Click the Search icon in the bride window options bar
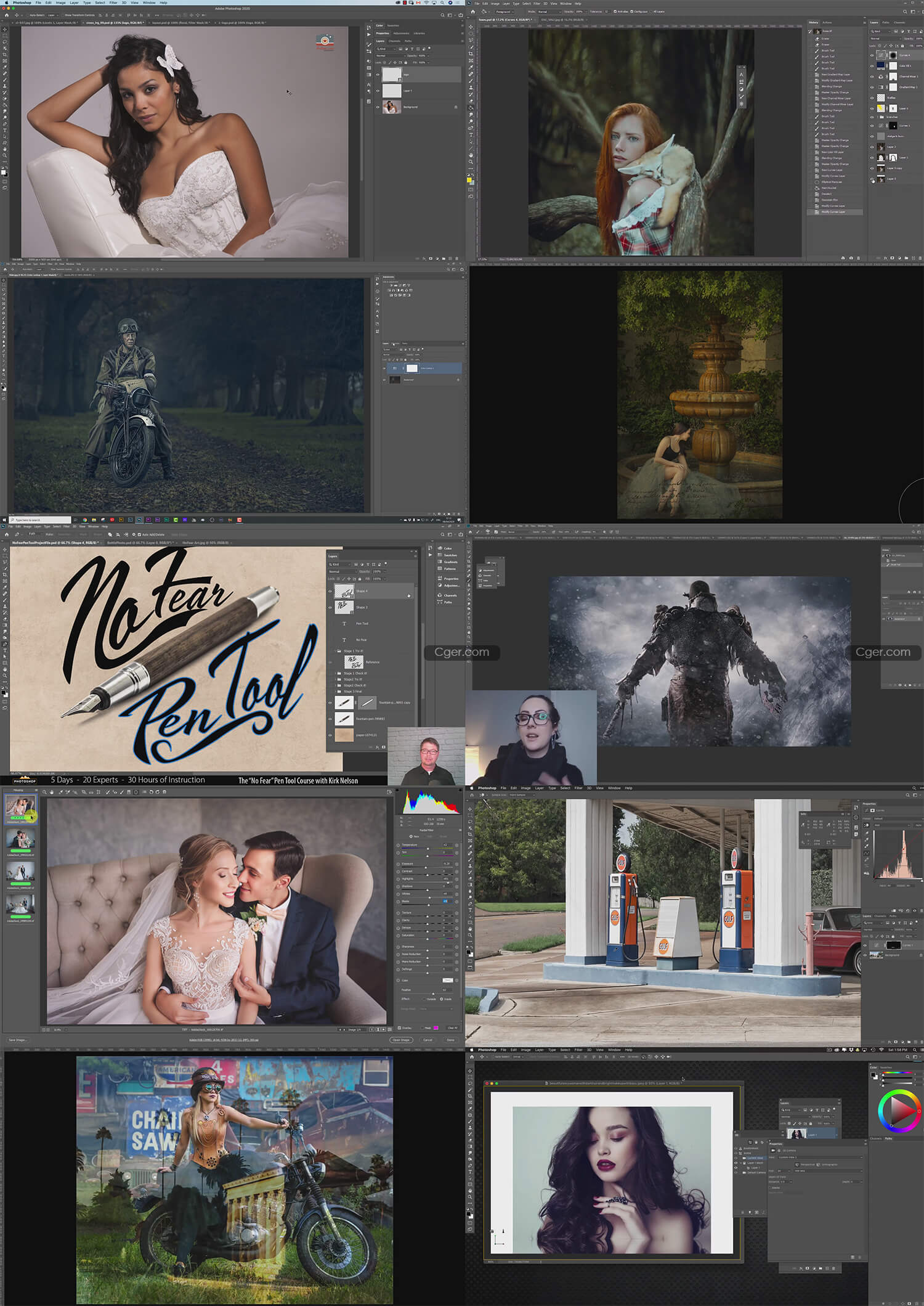 442,15
